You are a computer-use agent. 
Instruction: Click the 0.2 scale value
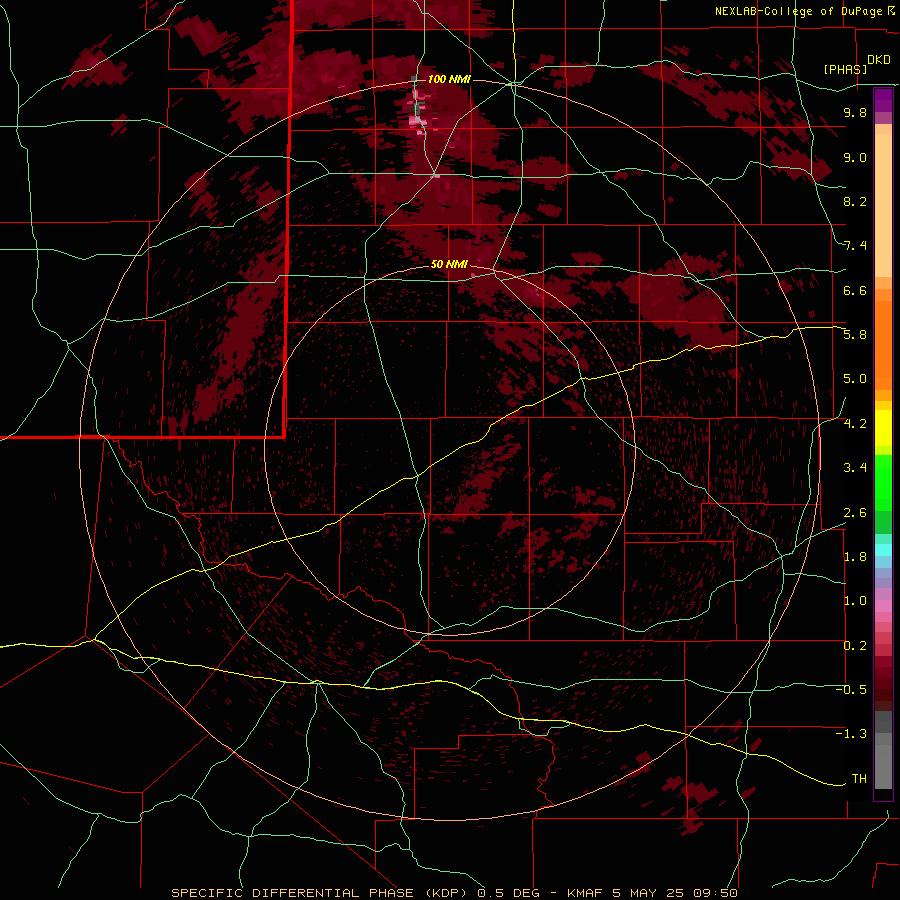(x=855, y=646)
